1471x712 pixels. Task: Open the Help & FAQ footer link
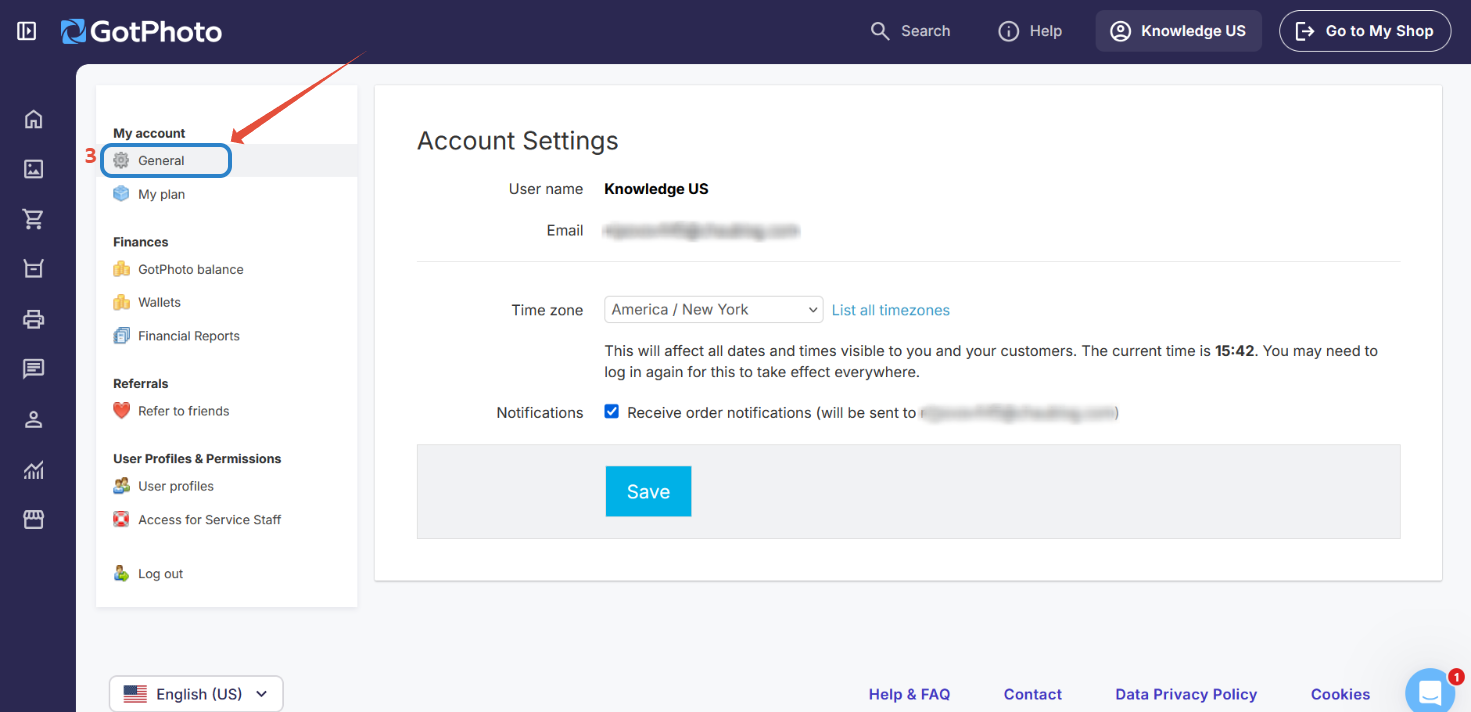909,694
